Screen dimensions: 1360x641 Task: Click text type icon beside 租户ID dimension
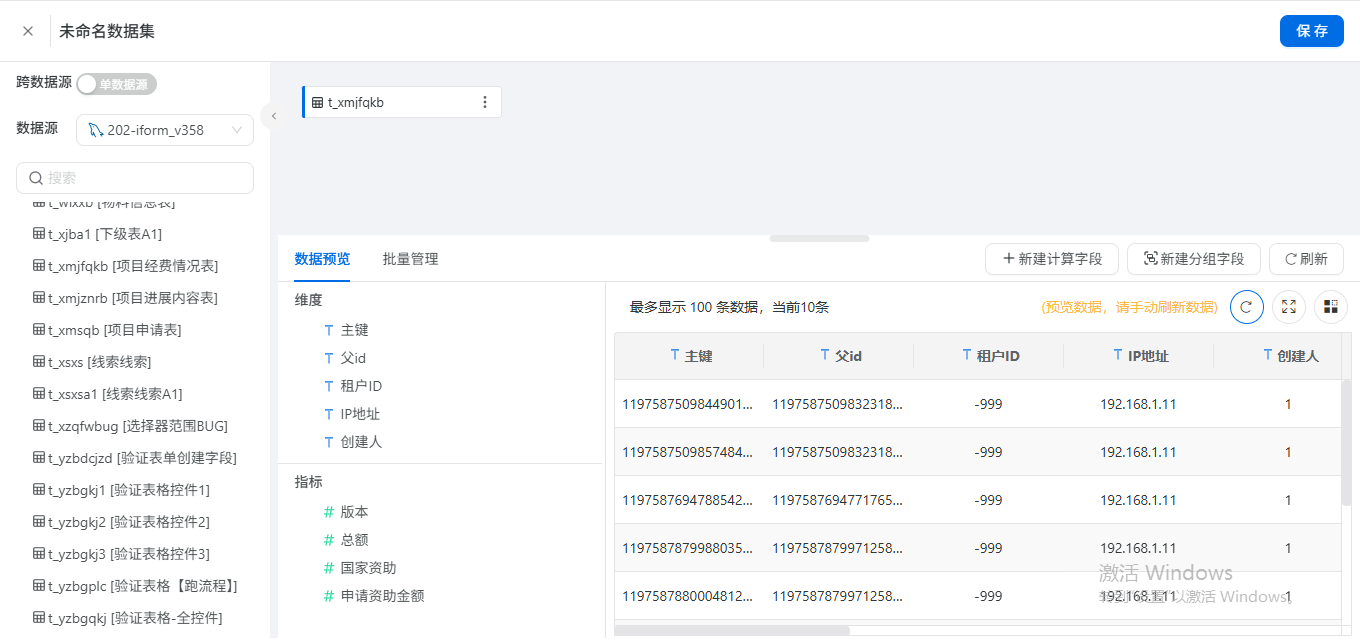[x=329, y=386]
